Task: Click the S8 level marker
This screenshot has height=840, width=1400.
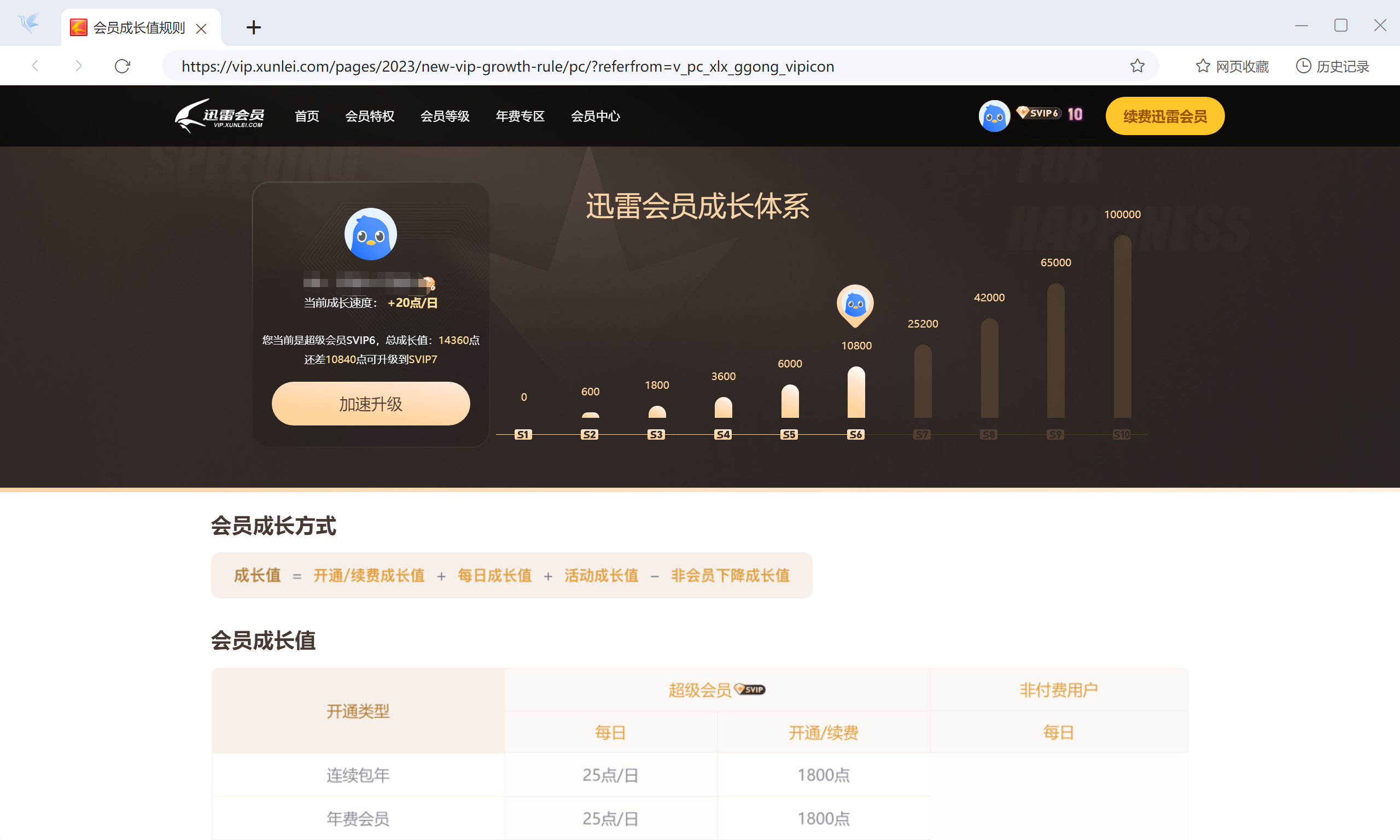Action: [x=989, y=435]
